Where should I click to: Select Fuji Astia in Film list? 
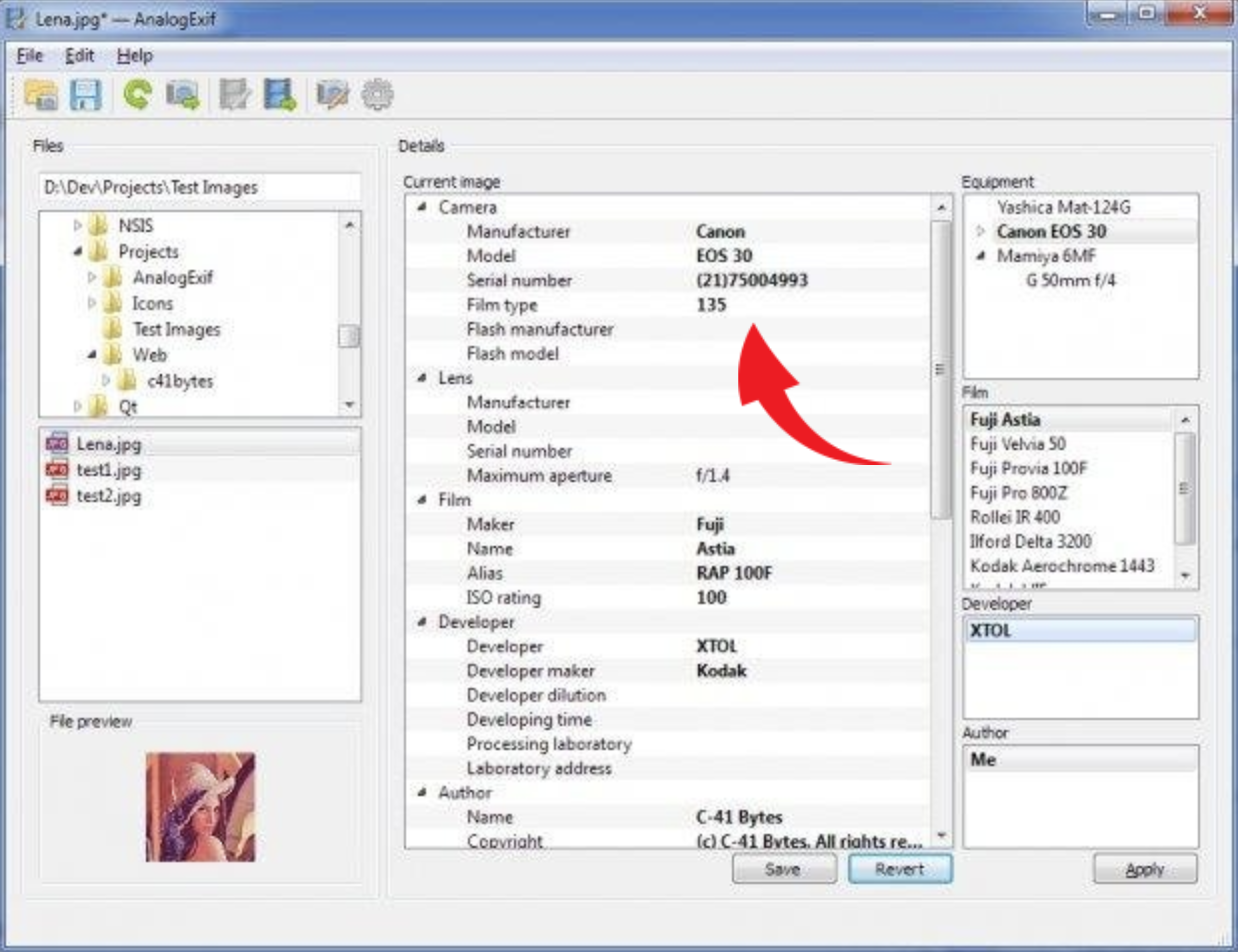tap(1006, 420)
